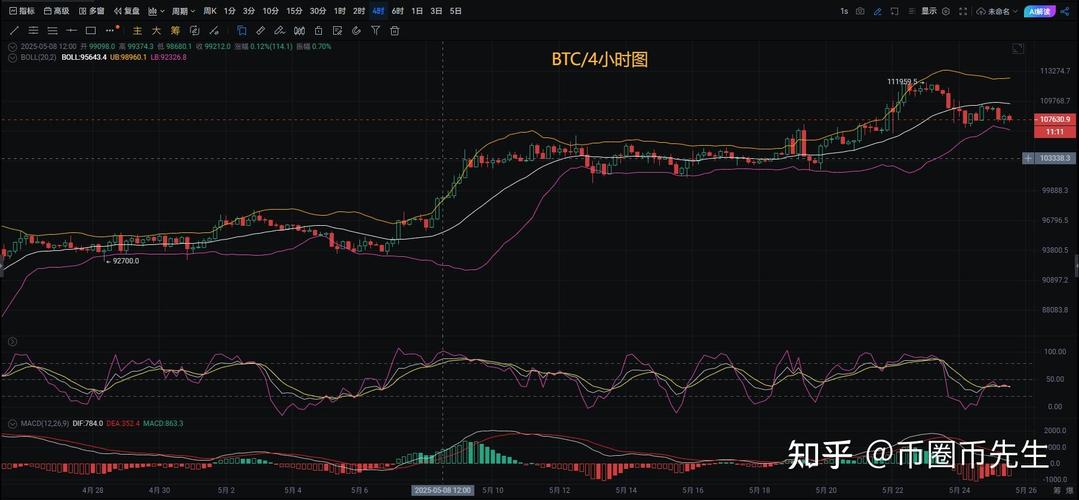Select the pen annotation tool
Viewport: 1079px width, 500px height.
[279, 31]
